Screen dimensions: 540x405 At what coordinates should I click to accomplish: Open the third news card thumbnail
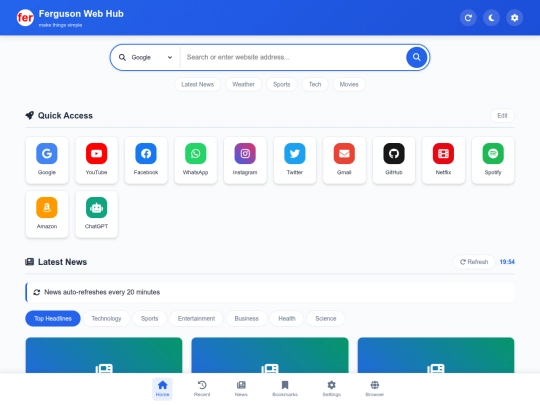436,355
